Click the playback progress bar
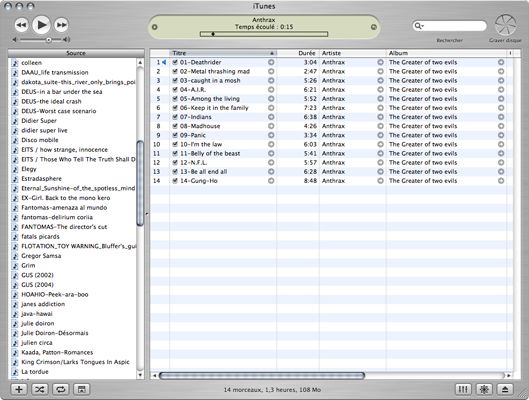The height and width of the screenshot is (400, 529). pos(263,34)
